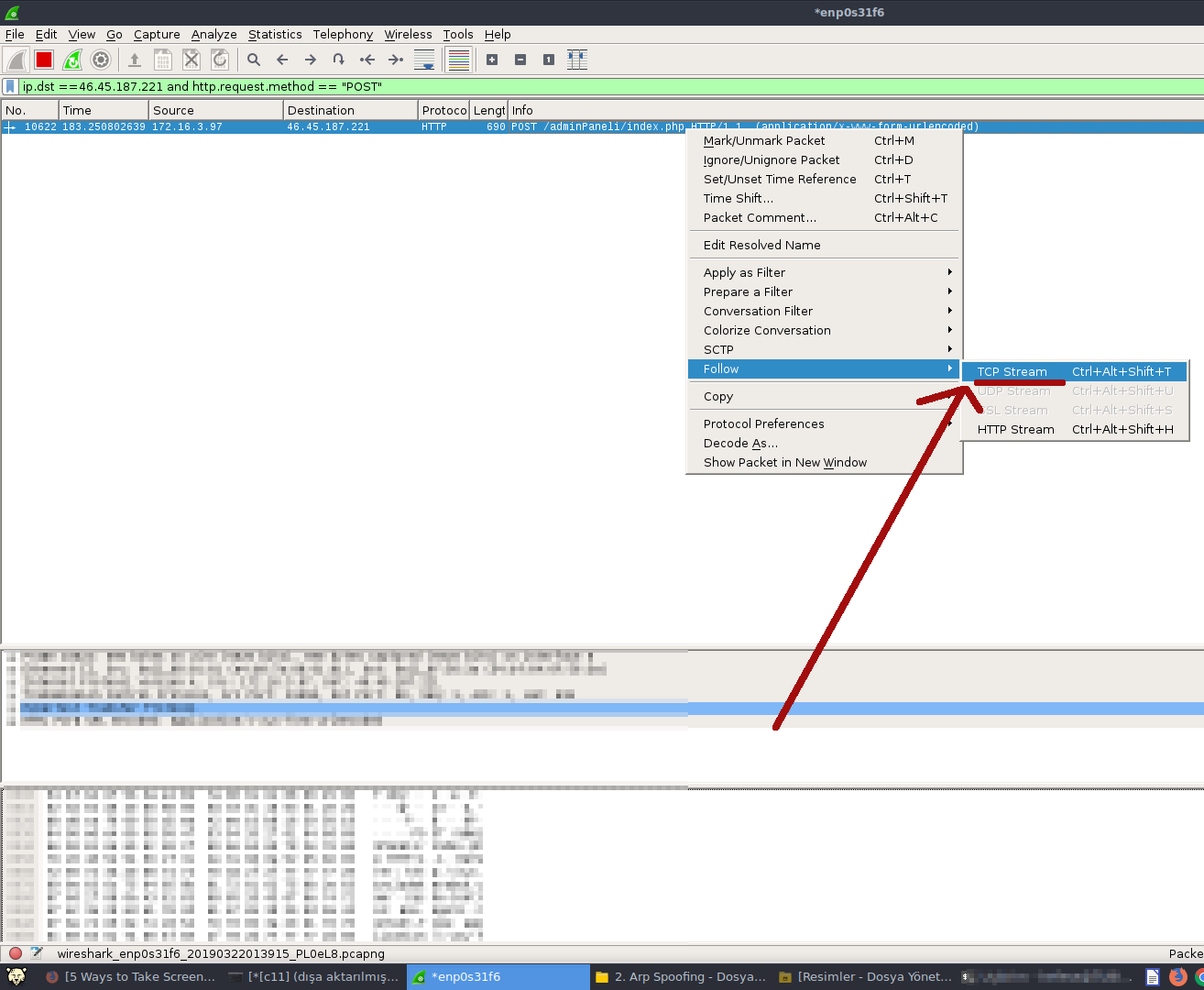Image resolution: width=1204 pixels, height=990 pixels.
Task: Reset text to normal size
Action: (x=549, y=60)
